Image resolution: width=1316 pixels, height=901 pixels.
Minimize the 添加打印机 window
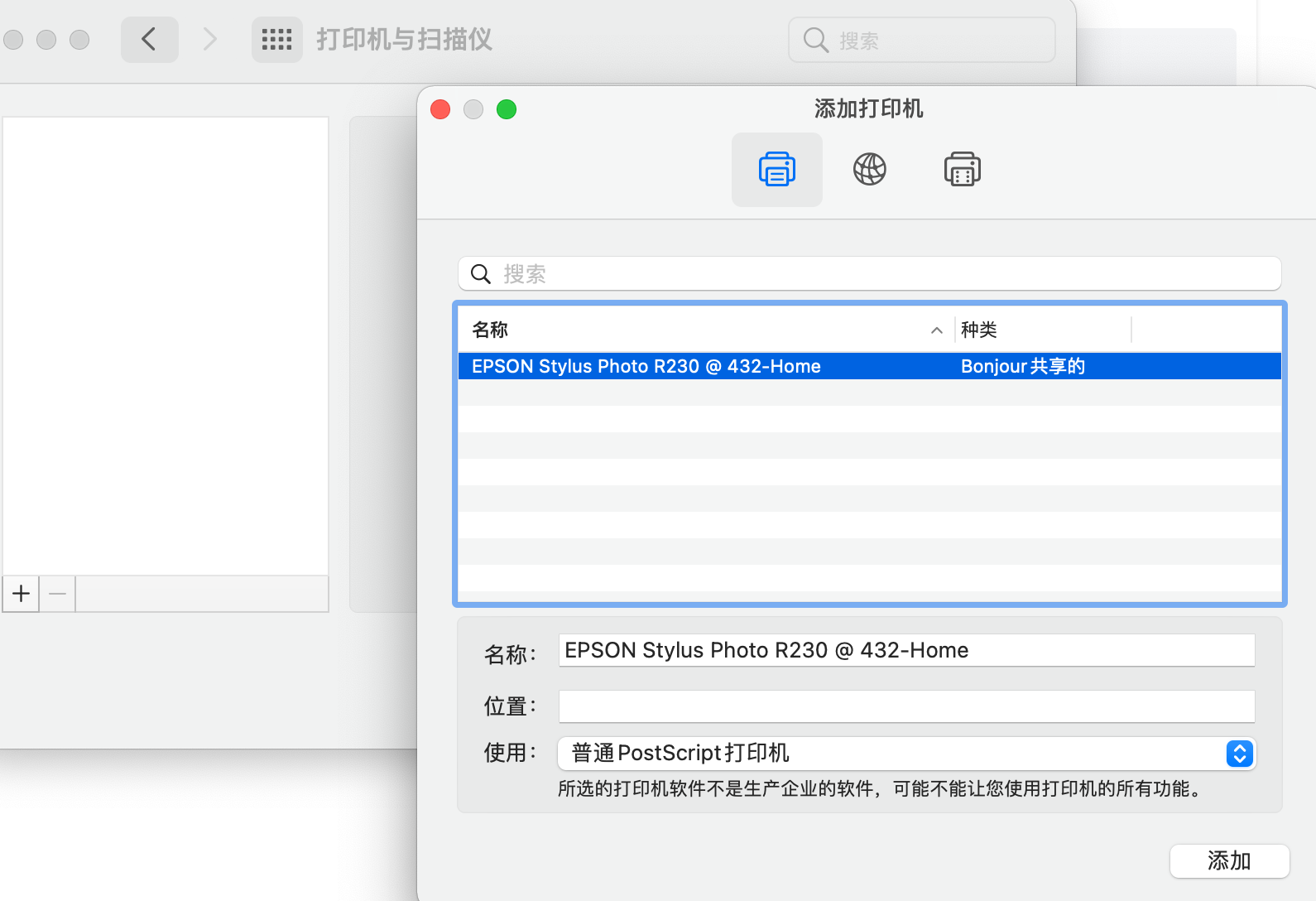tap(473, 109)
